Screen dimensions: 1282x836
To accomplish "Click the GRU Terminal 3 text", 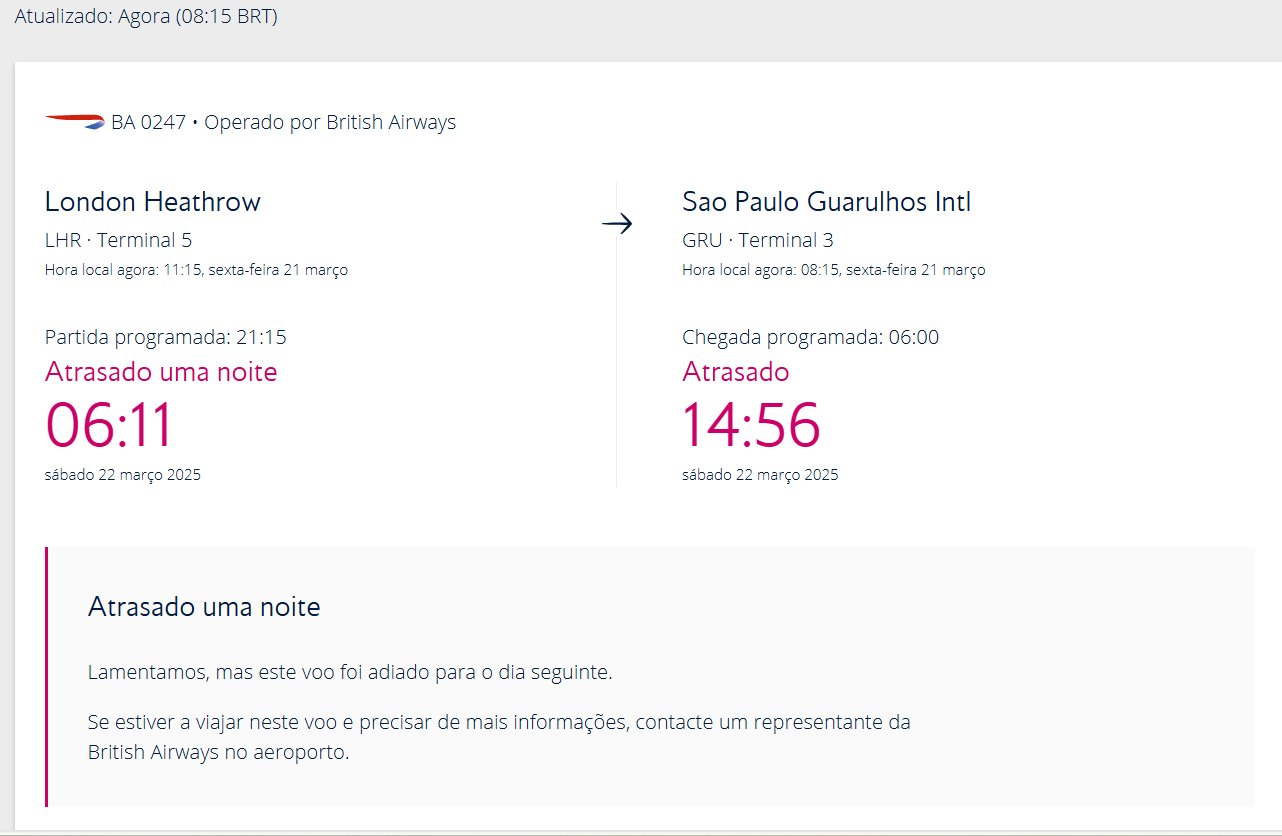I will click(758, 240).
